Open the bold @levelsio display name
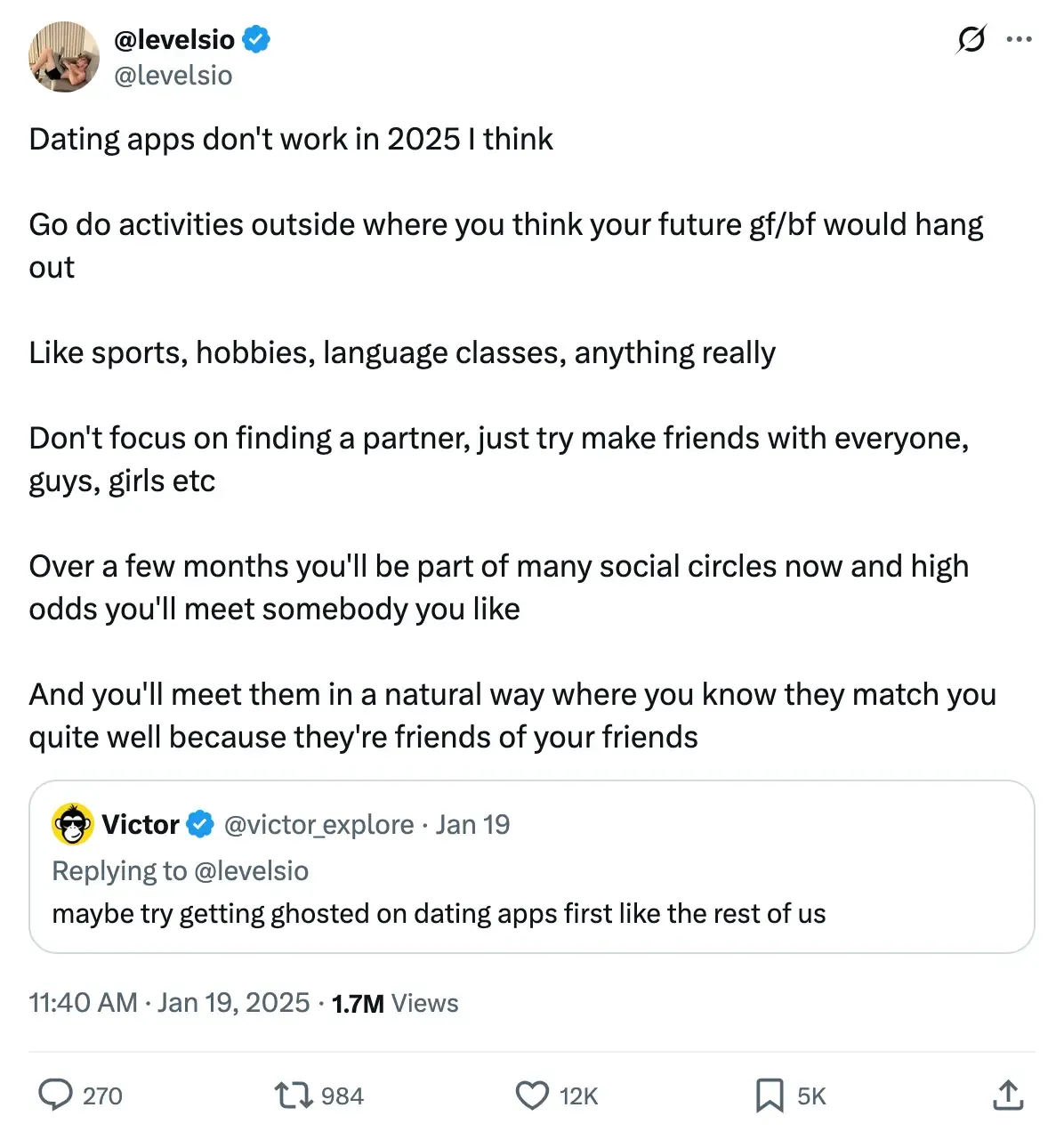The height and width of the screenshot is (1148, 1064). (174, 39)
